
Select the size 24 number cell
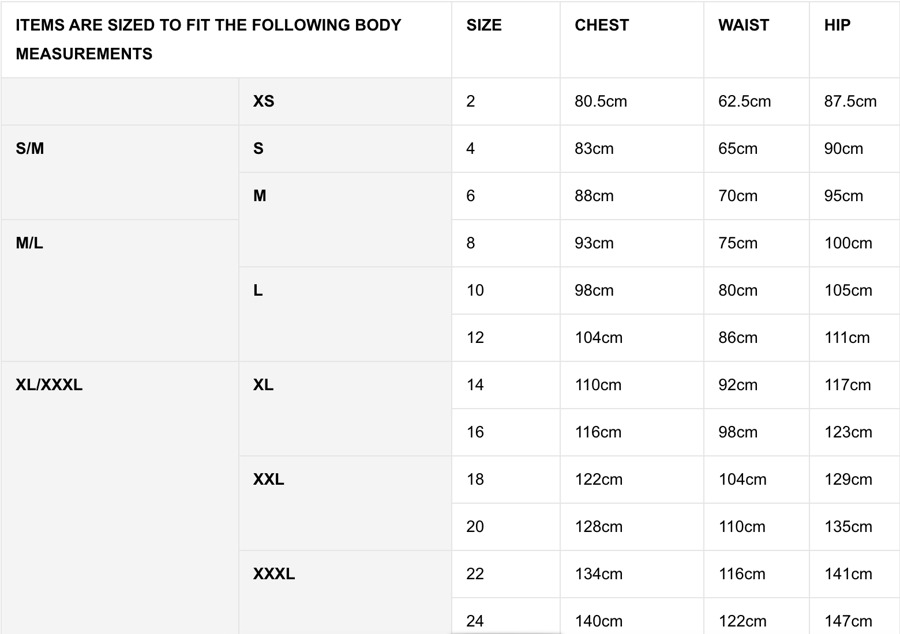click(x=475, y=621)
